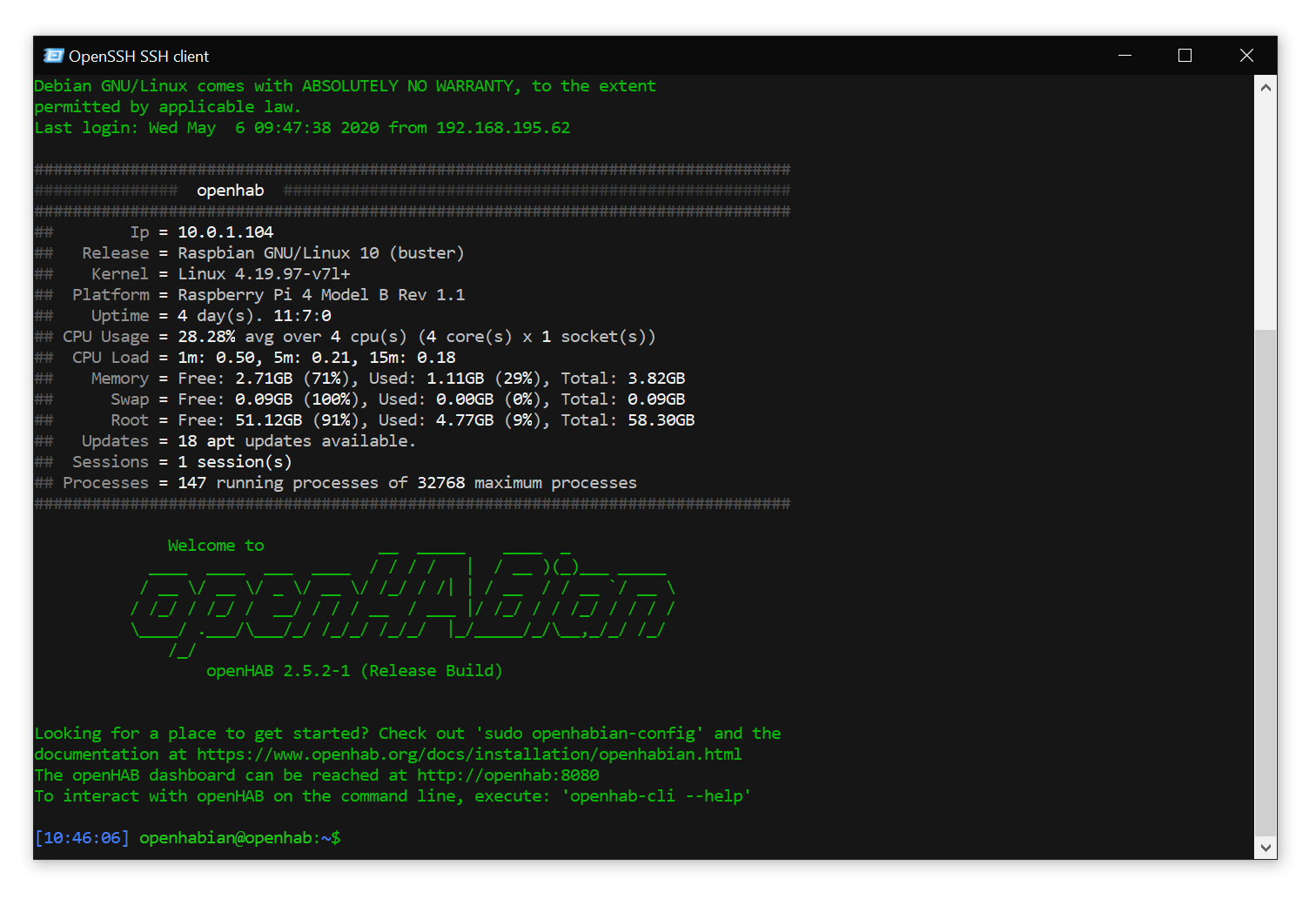This screenshot has width=1316, height=899.
Task: Click the 'Platform' label
Action: coord(111,295)
